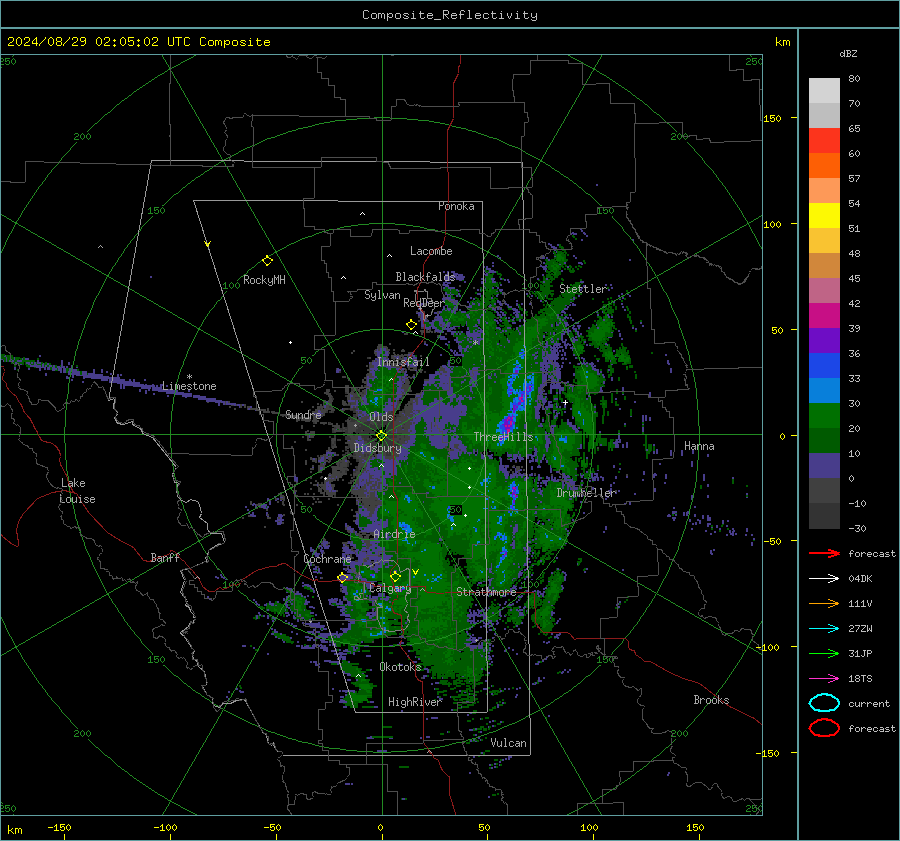
Task: Click the 39 dBZ magenta color swatch
Action: (x=824, y=316)
